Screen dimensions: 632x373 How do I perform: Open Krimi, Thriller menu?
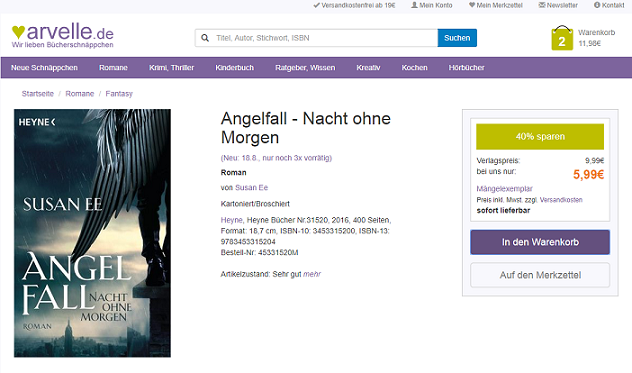[x=171, y=68]
